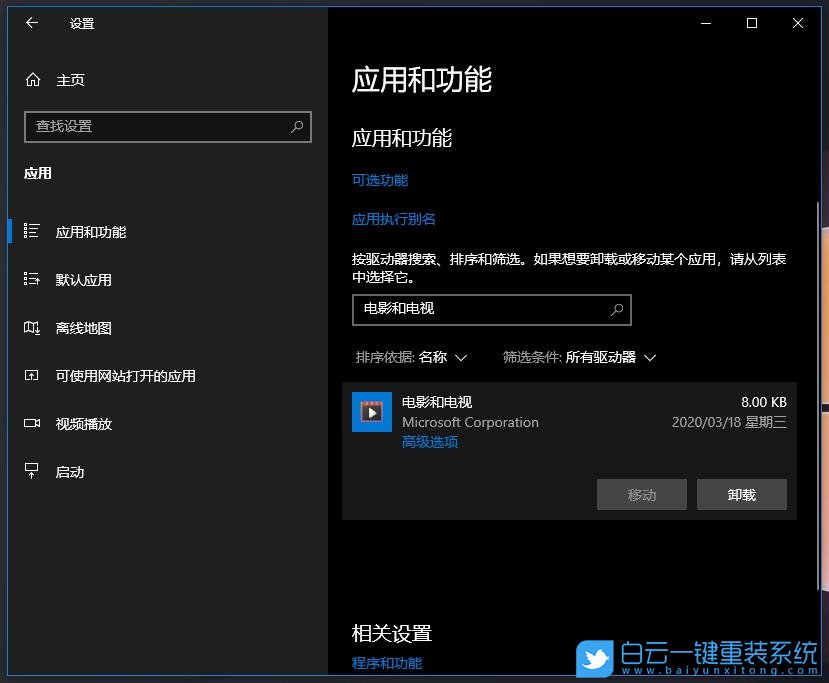Image resolution: width=829 pixels, height=683 pixels.
Task: Open 可使用网站打开的应用 settings
Action: [x=126, y=375]
